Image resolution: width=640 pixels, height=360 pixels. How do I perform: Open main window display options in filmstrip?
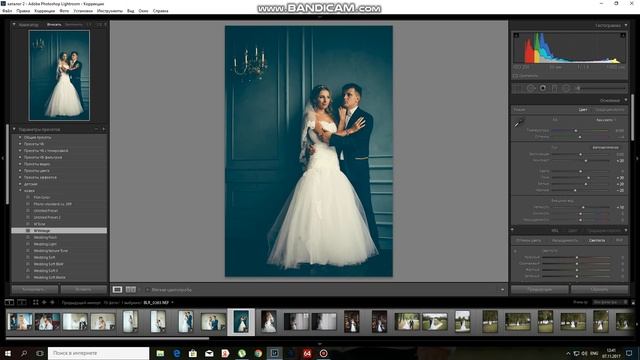click(9, 302)
